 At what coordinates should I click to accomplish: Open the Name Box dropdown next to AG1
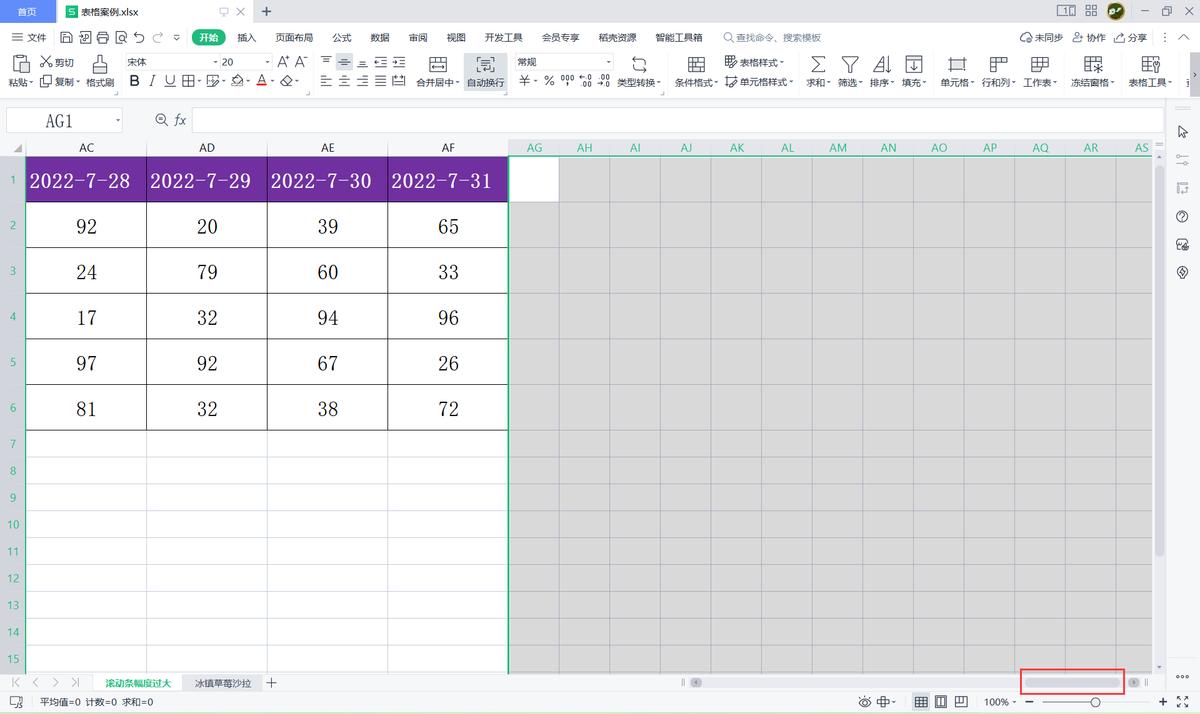[117, 121]
